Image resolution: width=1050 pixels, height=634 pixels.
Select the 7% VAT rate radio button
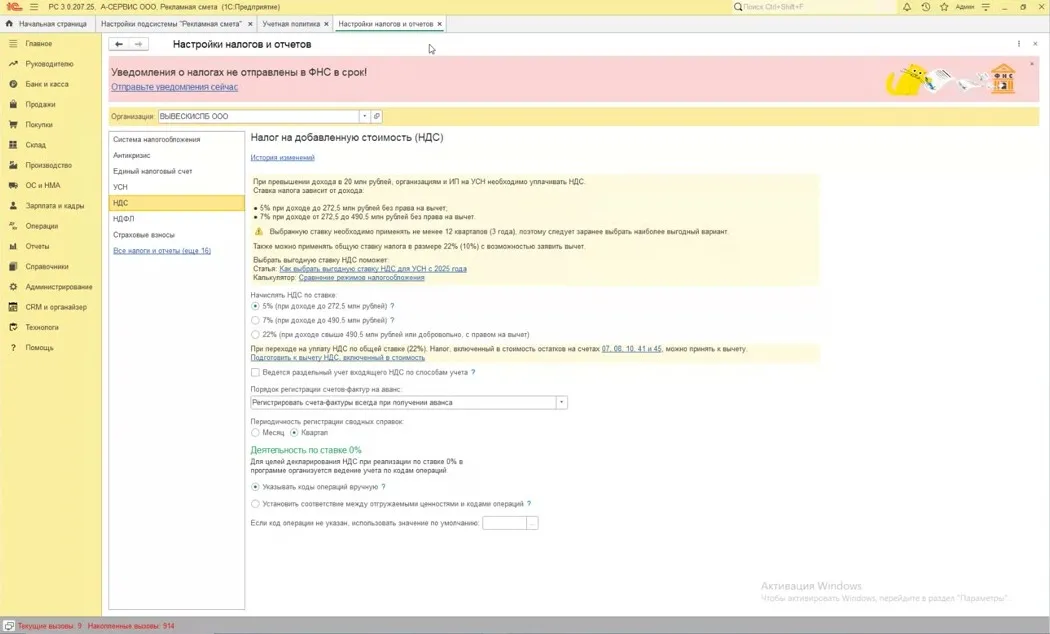coord(255,320)
